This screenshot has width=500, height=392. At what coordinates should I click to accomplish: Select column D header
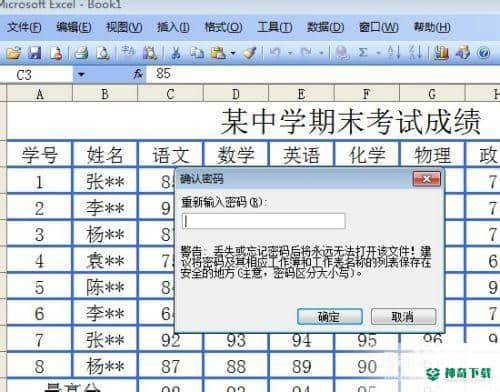(236, 94)
